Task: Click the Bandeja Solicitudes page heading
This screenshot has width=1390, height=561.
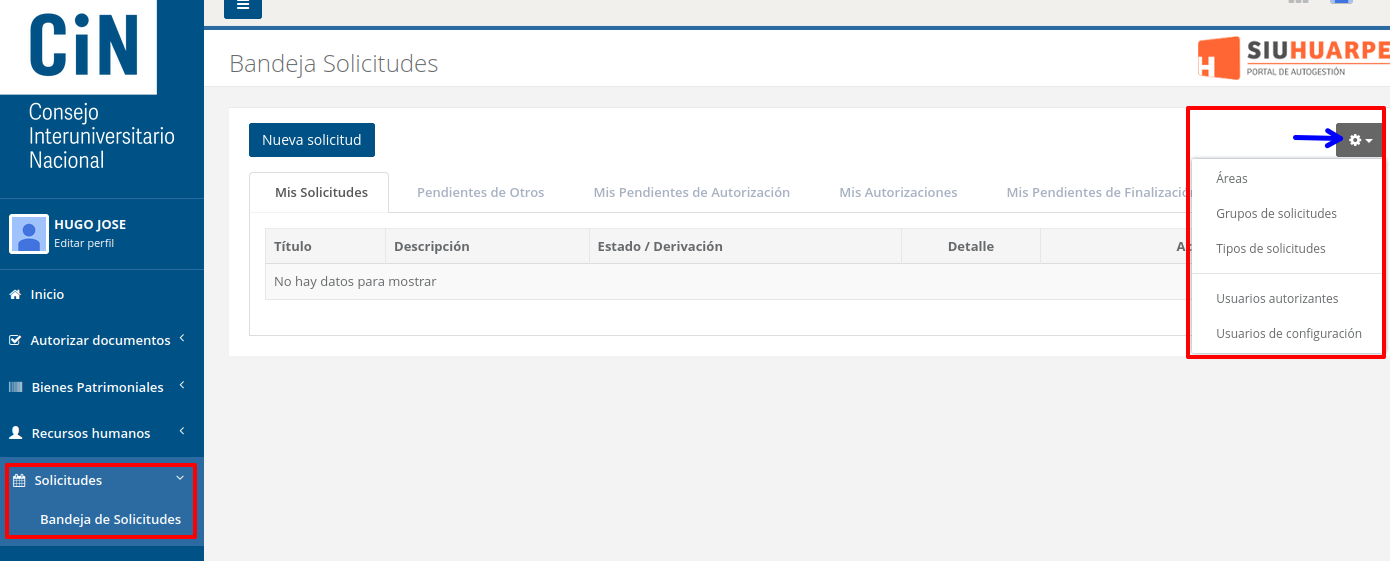Action: pos(334,63)
